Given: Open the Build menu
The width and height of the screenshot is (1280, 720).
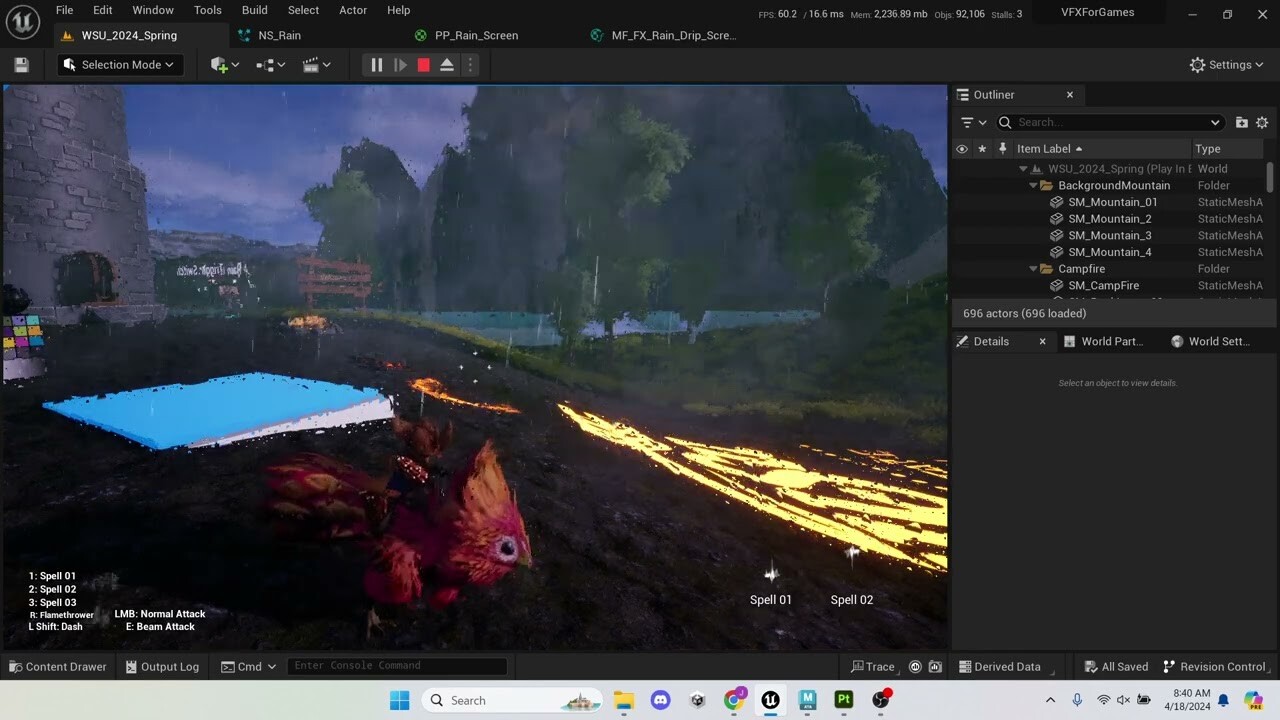Looking at the screenshot, I should click(x=254, y=10).
